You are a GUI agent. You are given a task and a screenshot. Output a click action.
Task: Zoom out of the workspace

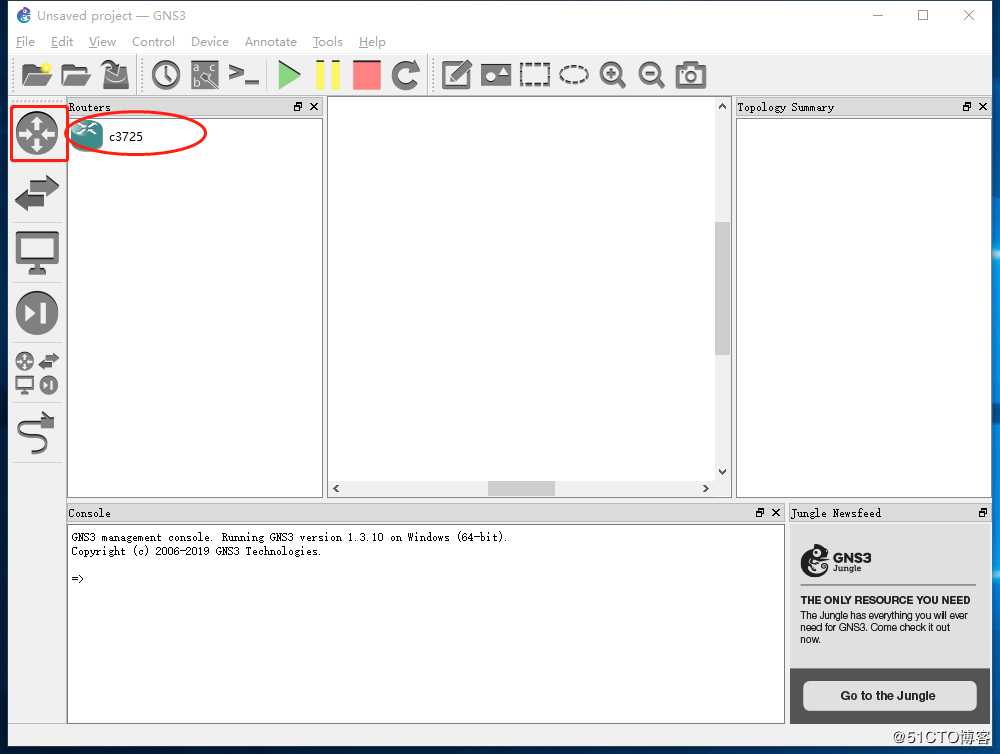652,75
